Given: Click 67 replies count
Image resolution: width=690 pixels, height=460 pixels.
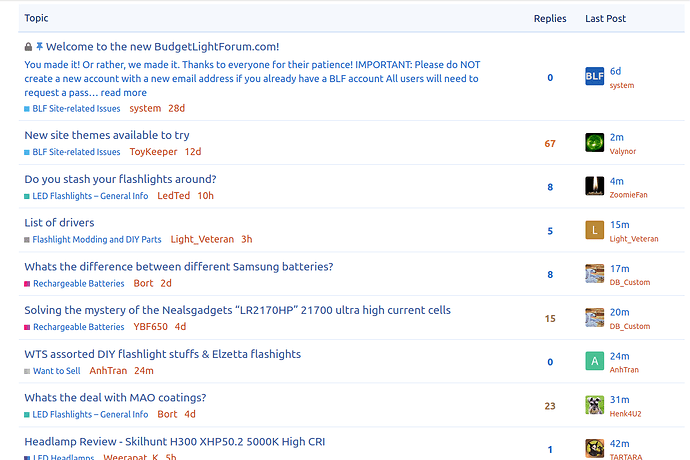Looking at the screenshot, I should [x=550, y=144].
